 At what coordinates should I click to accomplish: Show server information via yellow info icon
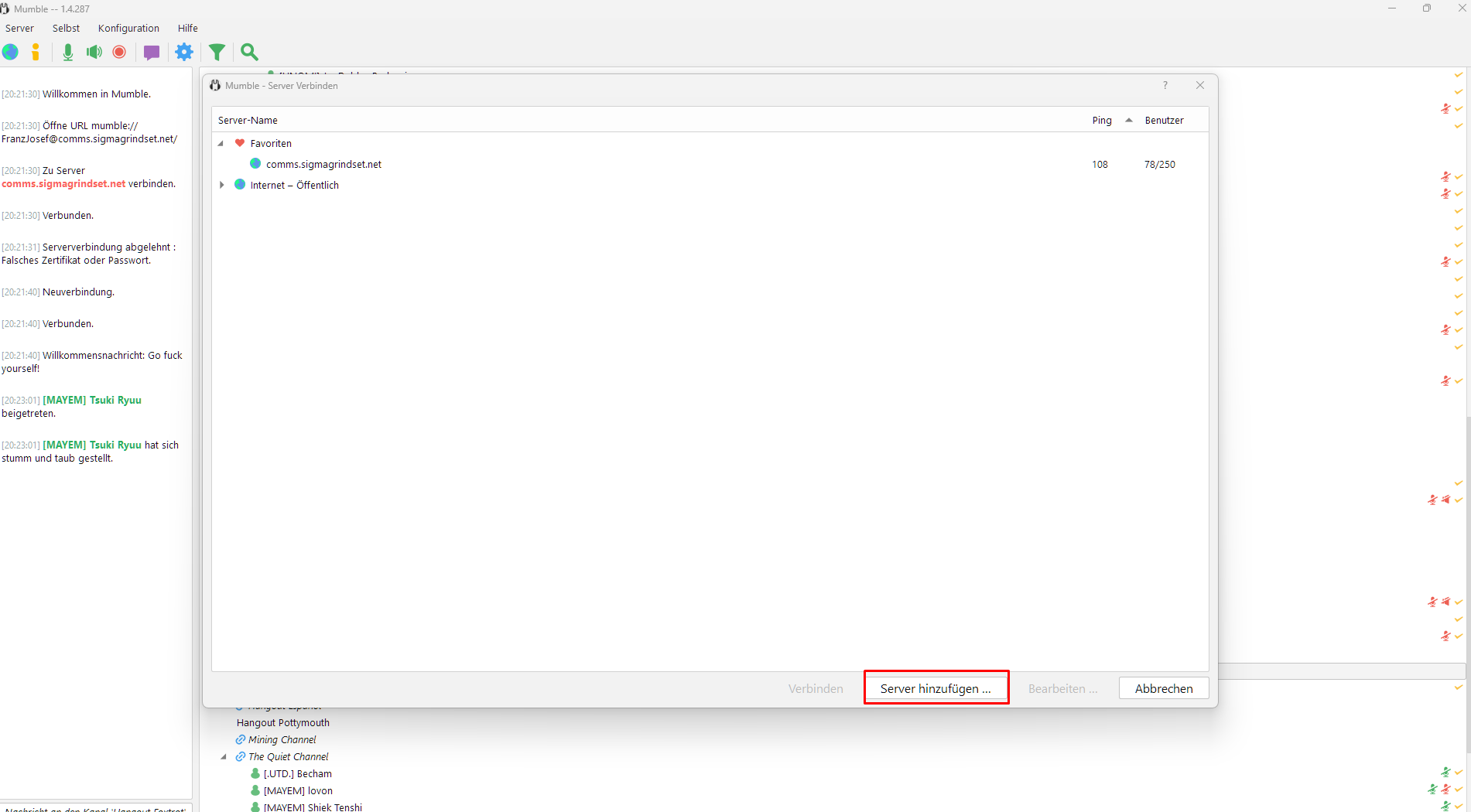[36, 52]
